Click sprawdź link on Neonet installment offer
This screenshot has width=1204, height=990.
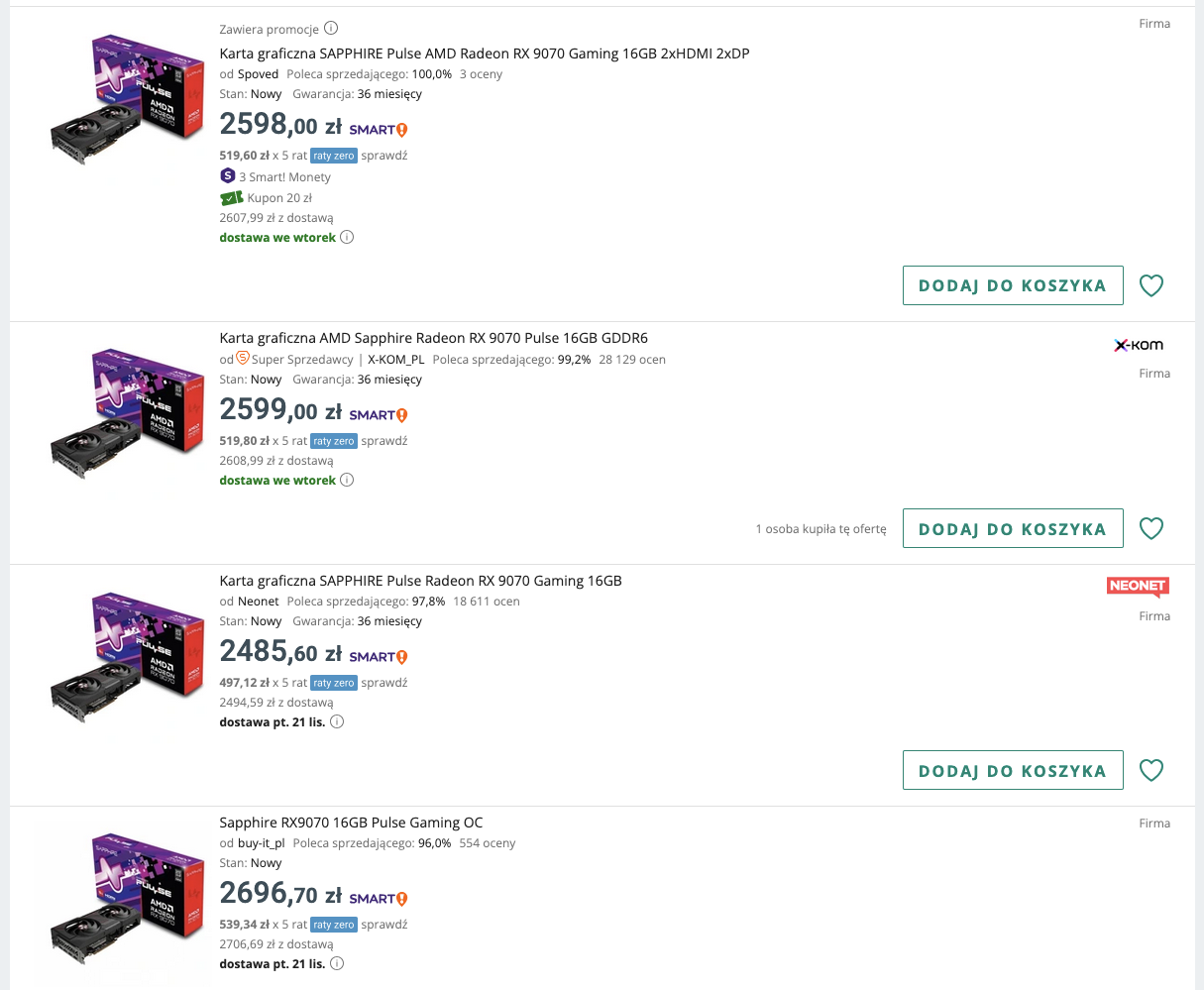click(x=384, y=683)
